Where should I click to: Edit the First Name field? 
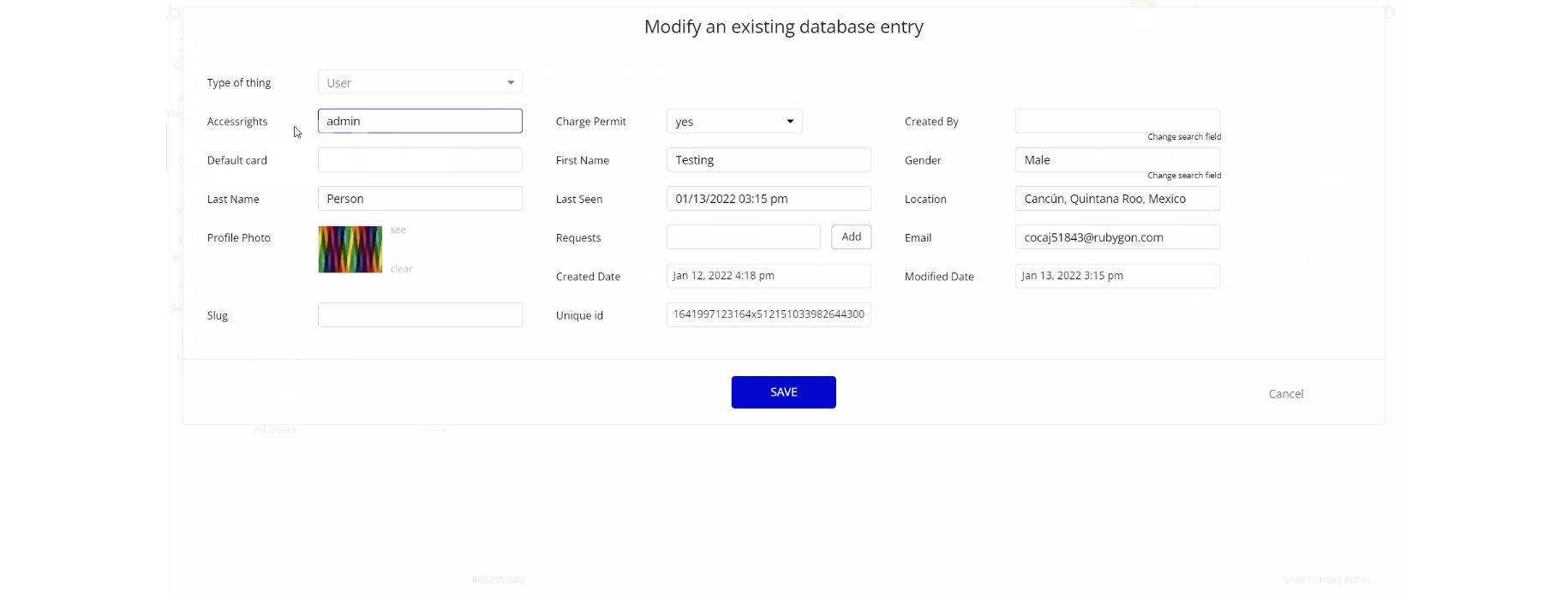tap(769, 160)
